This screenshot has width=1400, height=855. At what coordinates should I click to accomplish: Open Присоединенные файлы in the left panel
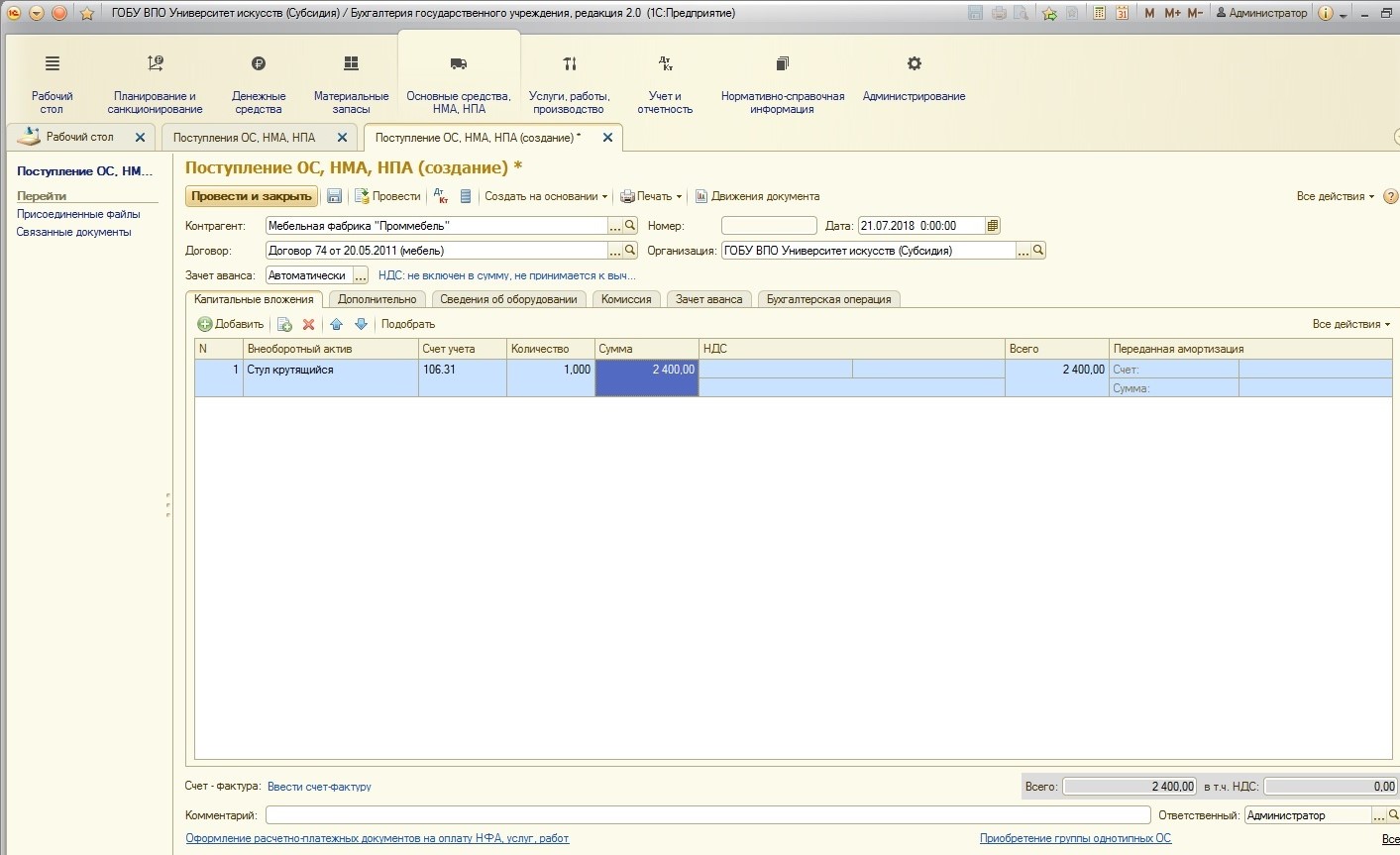click(78, 214)
